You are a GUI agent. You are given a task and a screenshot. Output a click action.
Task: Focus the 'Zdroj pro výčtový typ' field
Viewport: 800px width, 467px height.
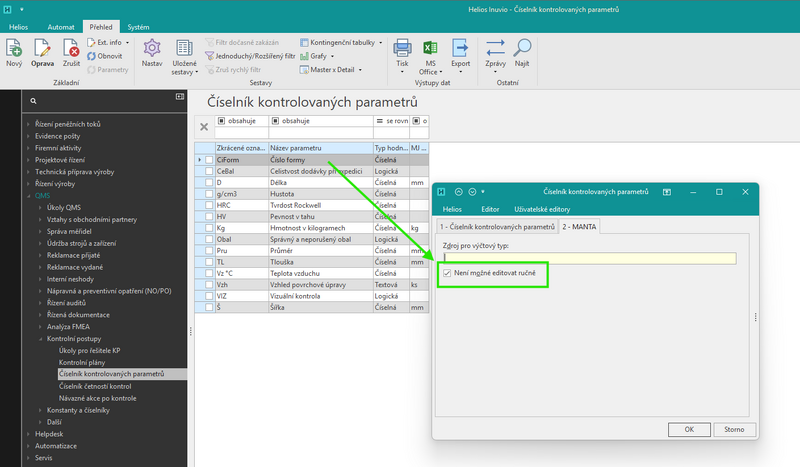point(589,258)
